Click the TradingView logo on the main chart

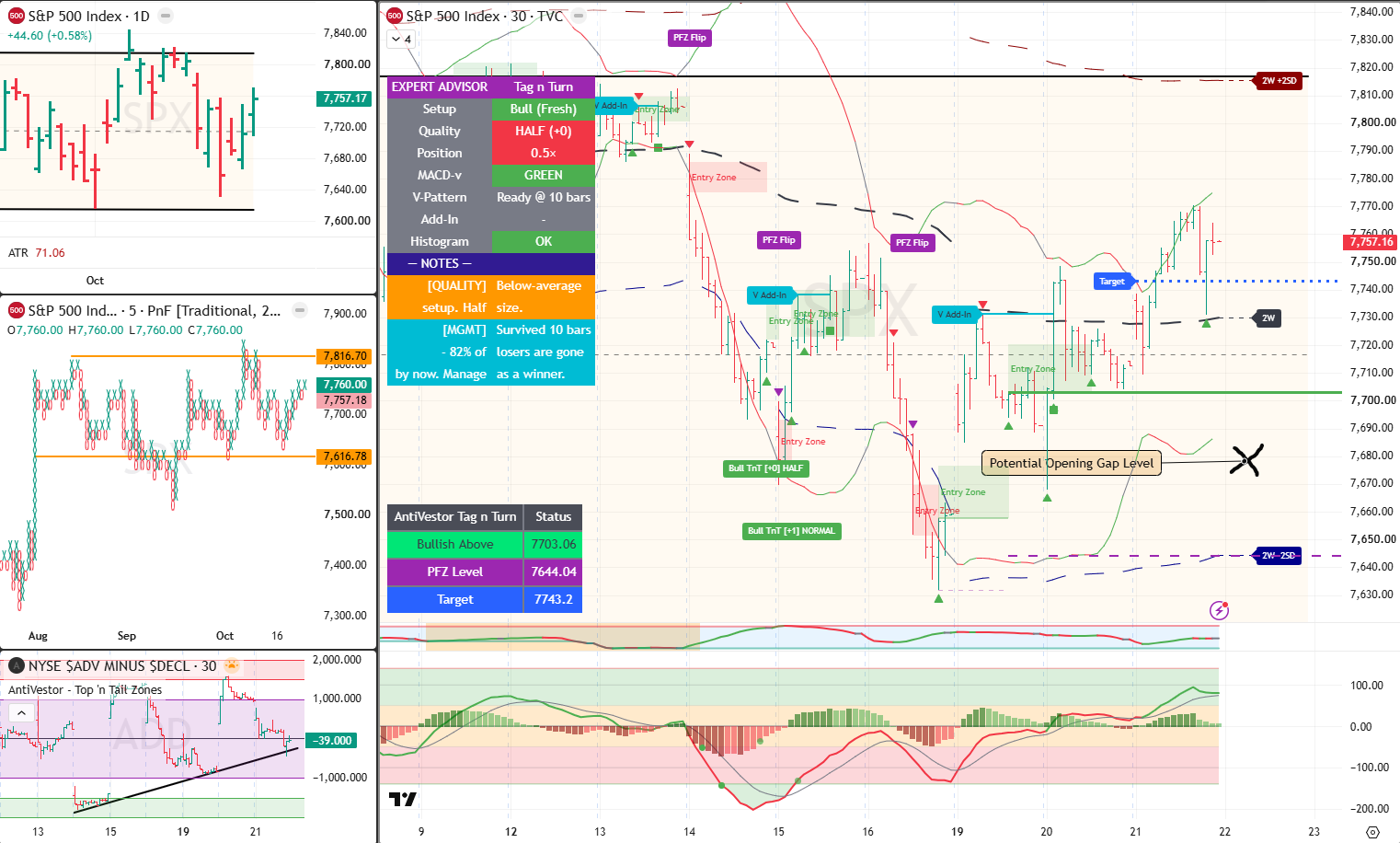403,799
